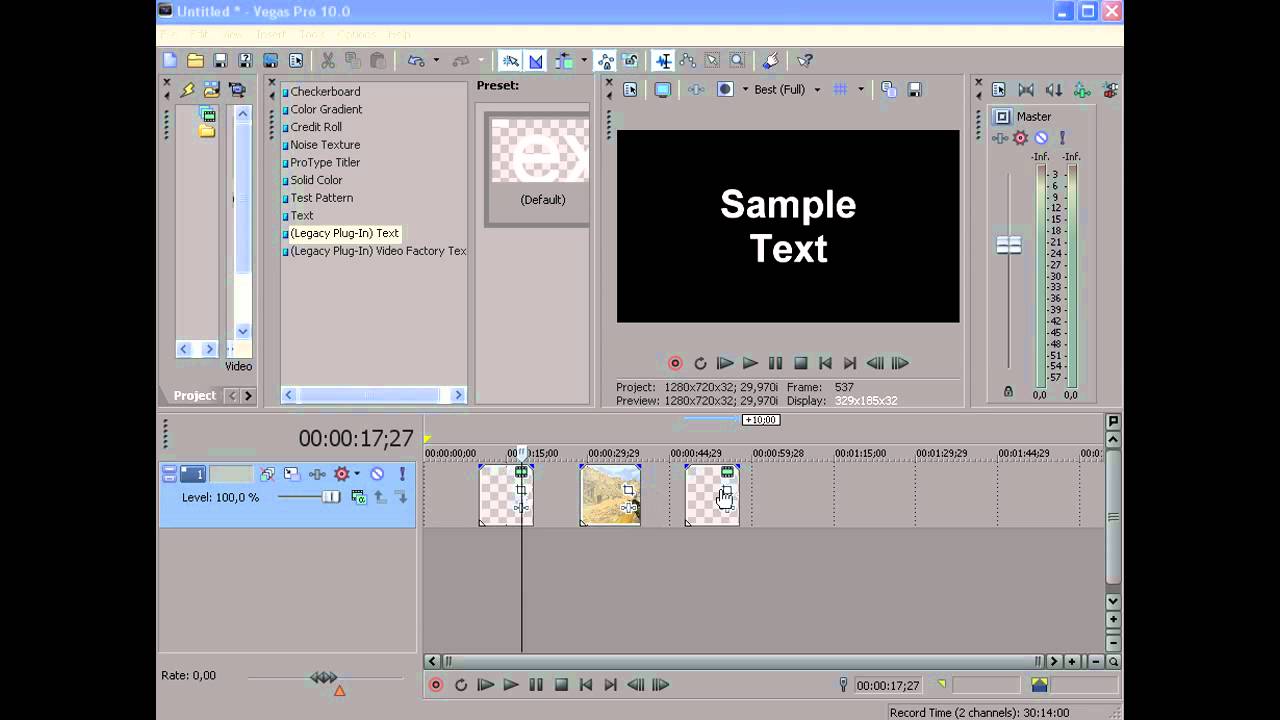Go to End in timeline transport bar

coord(611,685)
